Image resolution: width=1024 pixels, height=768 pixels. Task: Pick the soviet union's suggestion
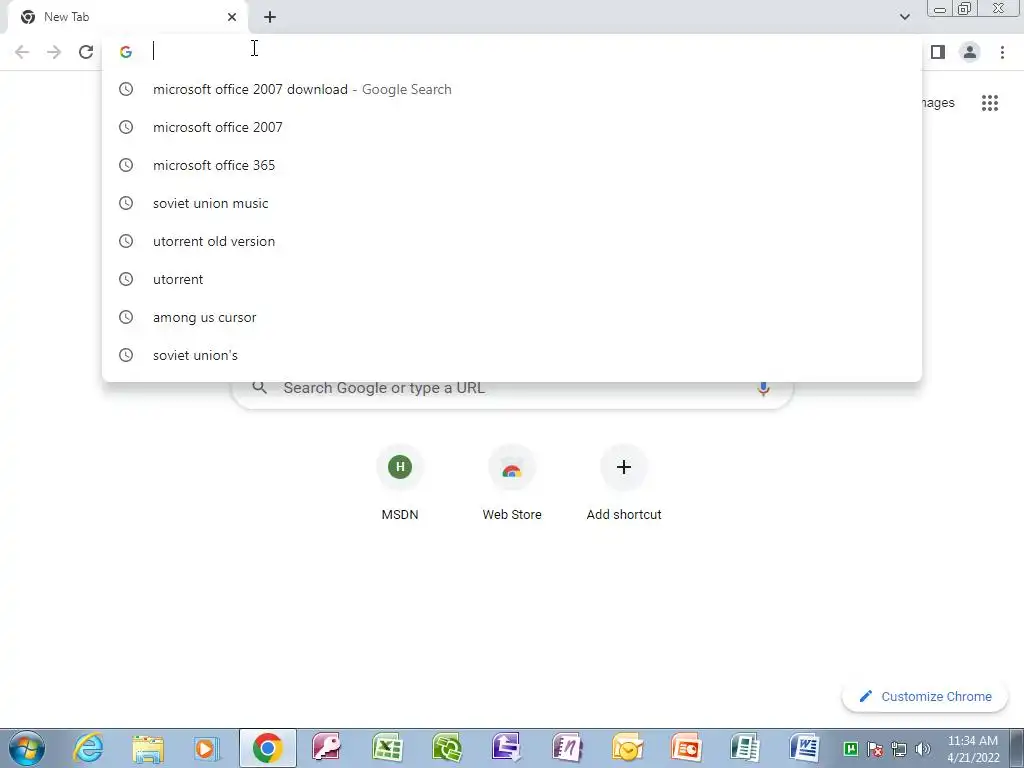(512, 355)
